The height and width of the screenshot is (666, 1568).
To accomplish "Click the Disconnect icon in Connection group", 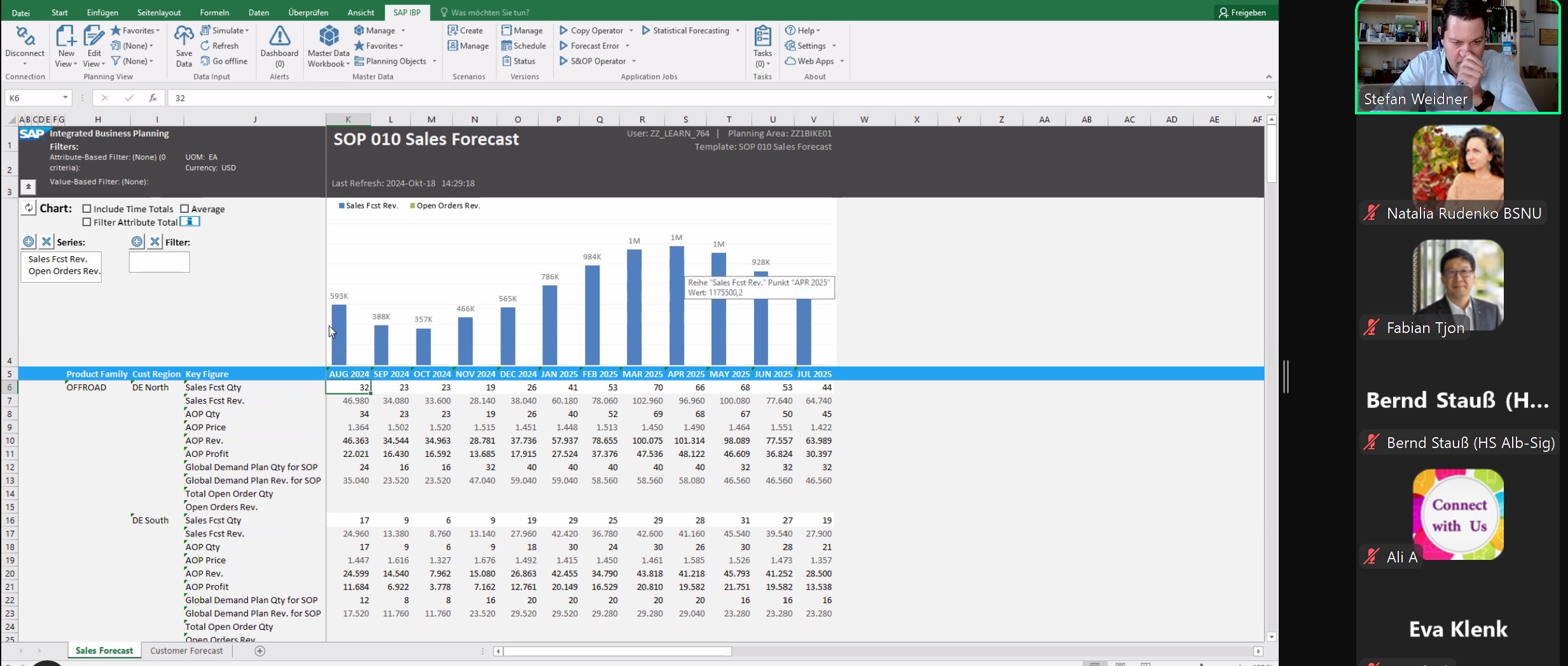I will point(25,37).
